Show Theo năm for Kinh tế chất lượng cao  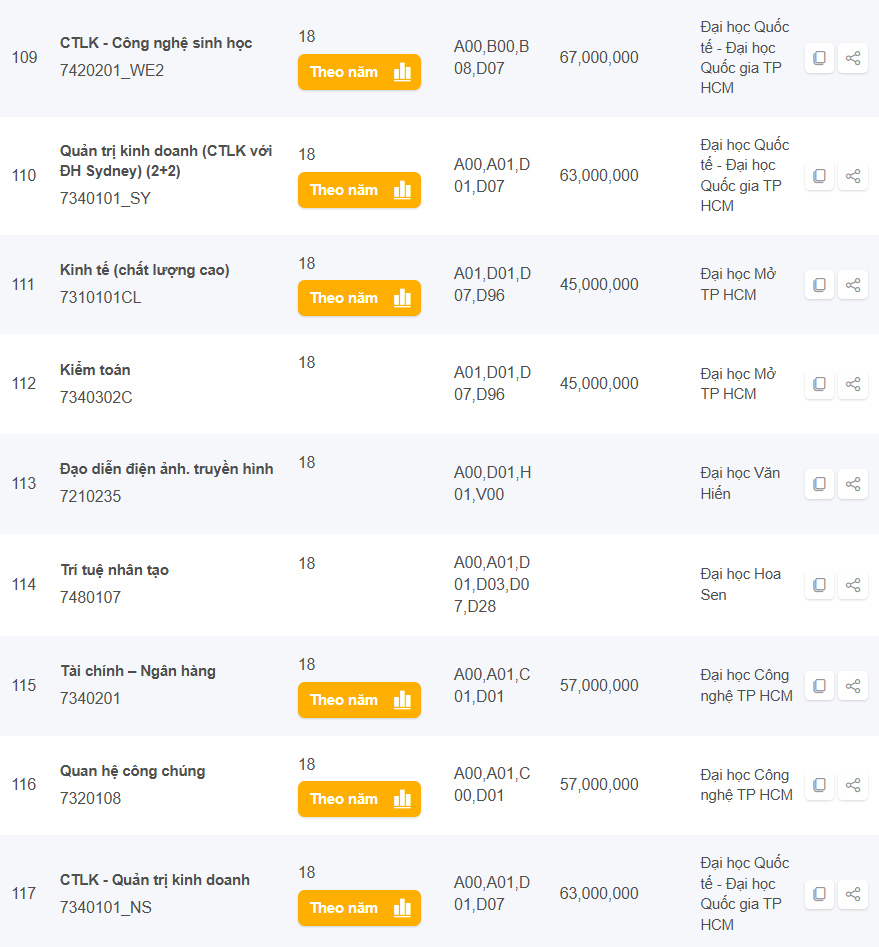pyautogui.click(x=359, y=298)
